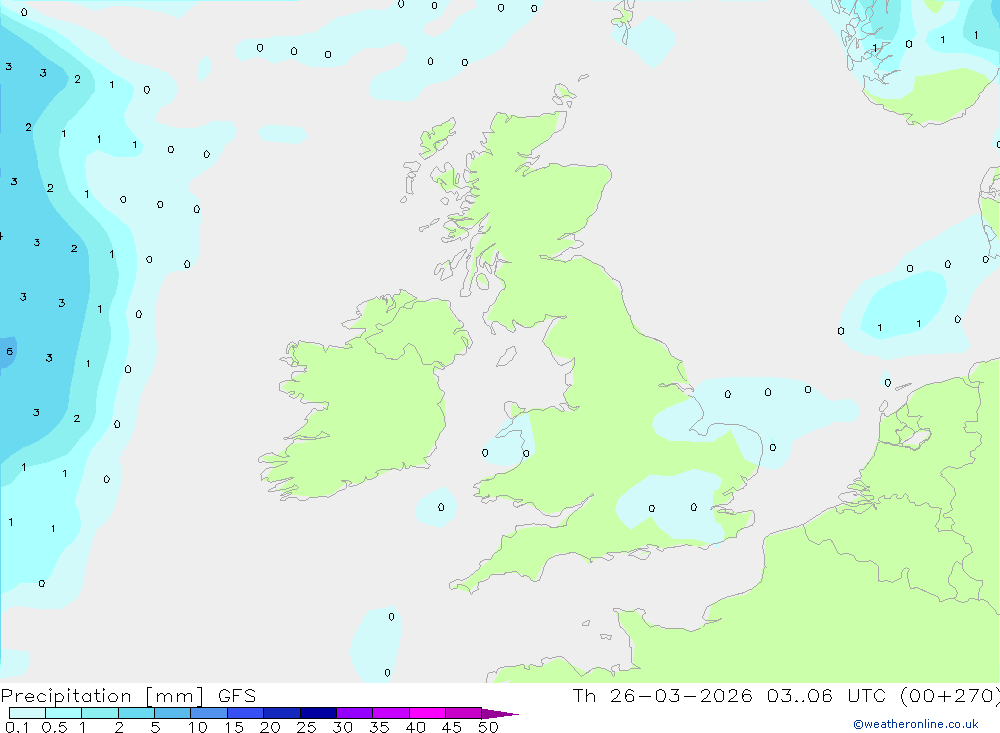
Task: Click the over-50 mm arrow at legend end
Action: [500, 714]
